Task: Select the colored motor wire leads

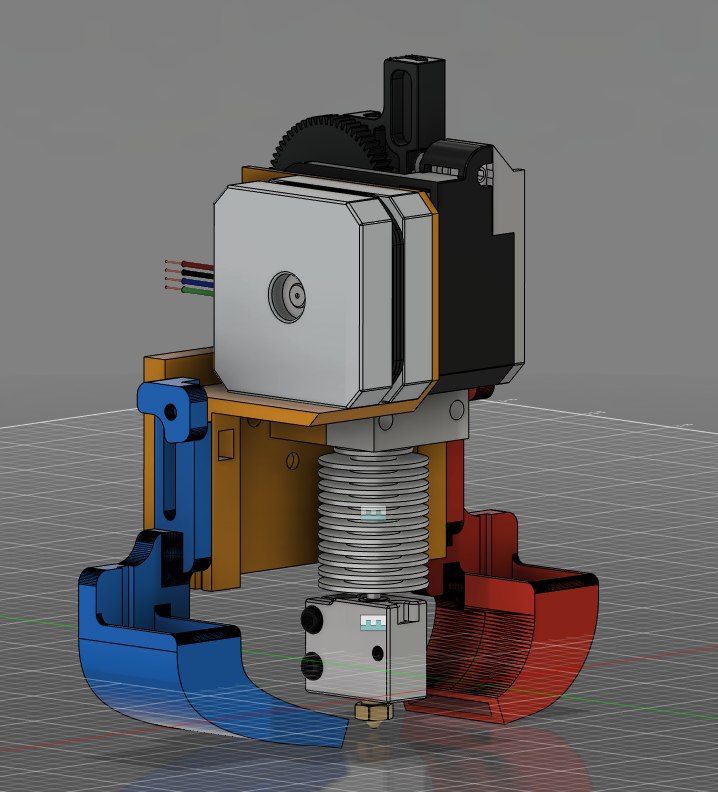Action: (x=189, y=277)
